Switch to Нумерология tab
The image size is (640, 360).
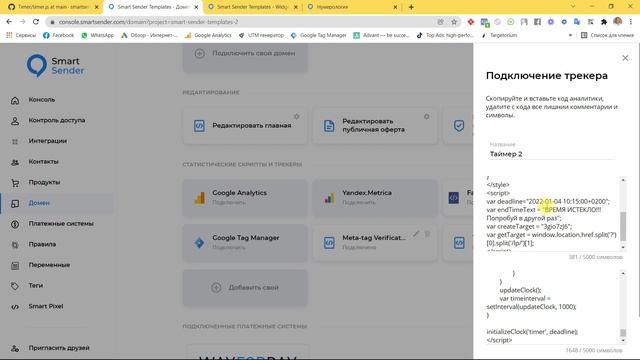tap(352, 7)
